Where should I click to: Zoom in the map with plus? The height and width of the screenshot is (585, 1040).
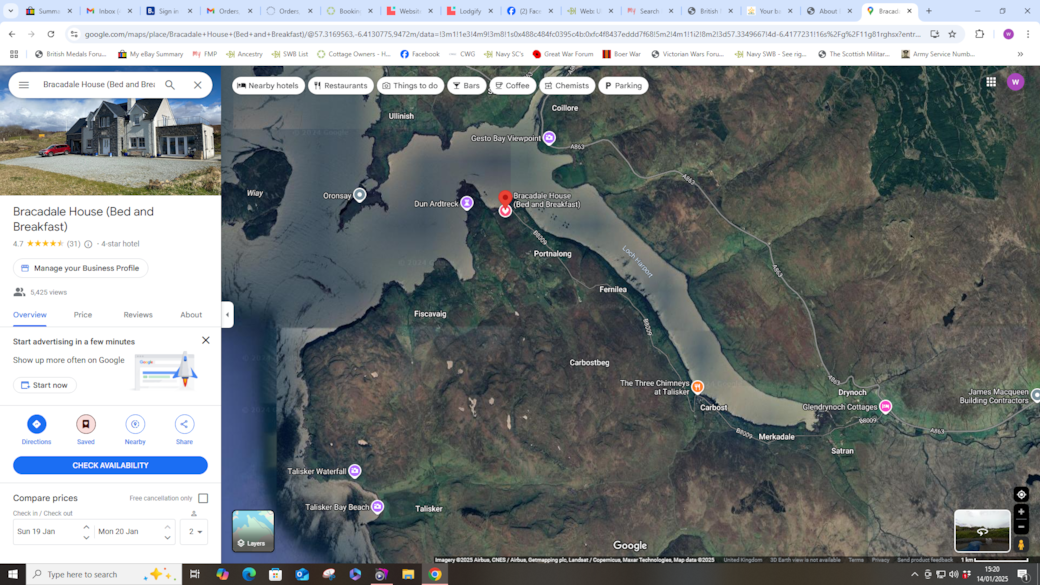coord(1021,512)
